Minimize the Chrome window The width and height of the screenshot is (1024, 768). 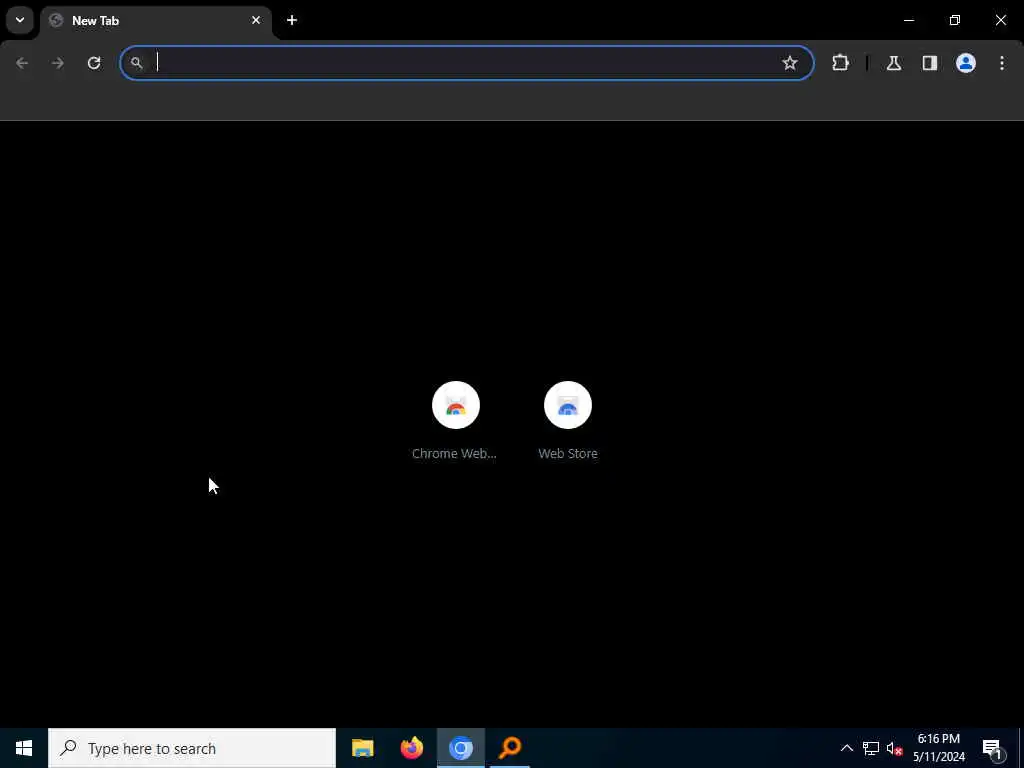(909, 20)
